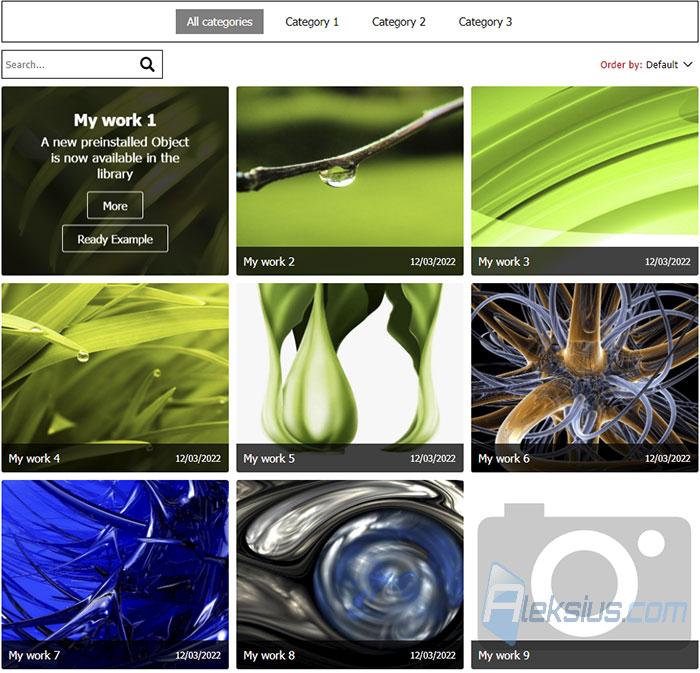Click the 12/03/2022 date on My work 6

pos(668,458)
